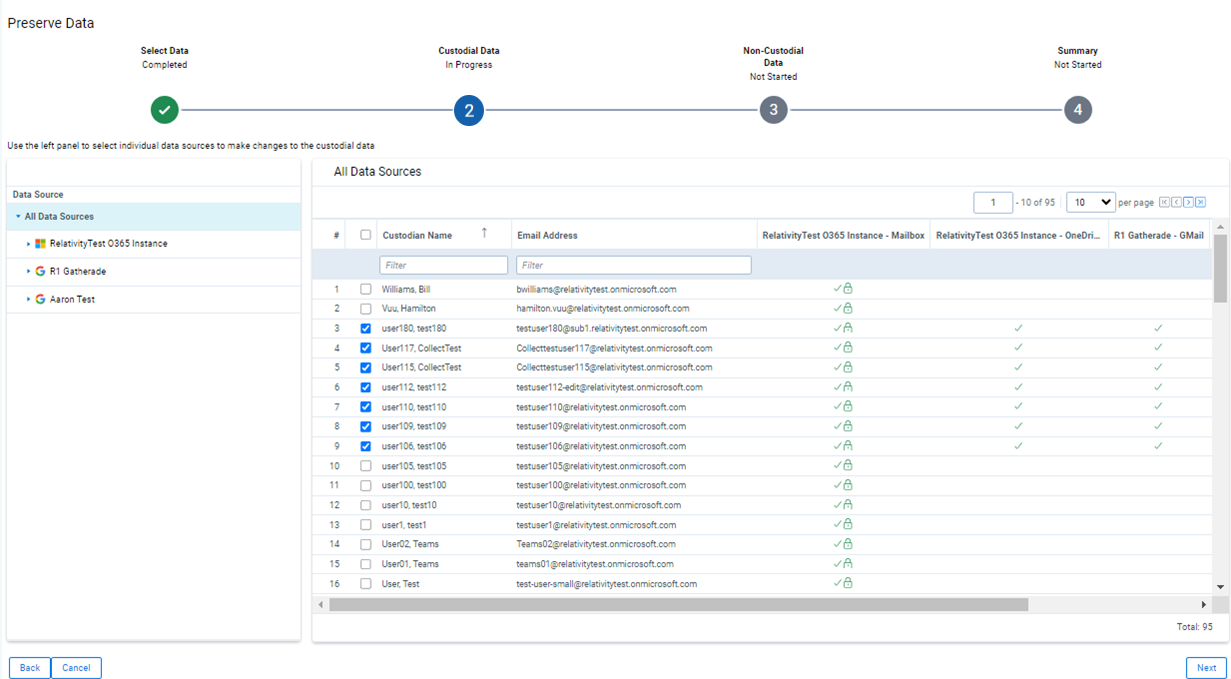Expand the RelativityTest O365 Instance node
The image size is (1231, 679).
coord(29,244)
